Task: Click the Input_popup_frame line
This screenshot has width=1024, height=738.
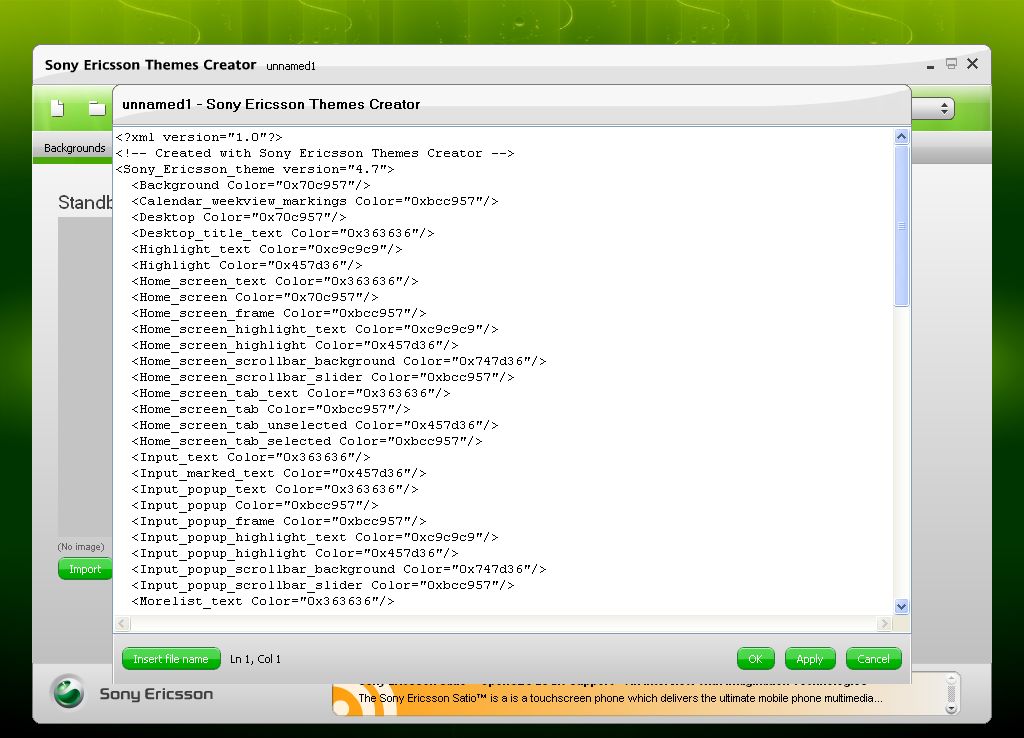Action: coord(279,521)
